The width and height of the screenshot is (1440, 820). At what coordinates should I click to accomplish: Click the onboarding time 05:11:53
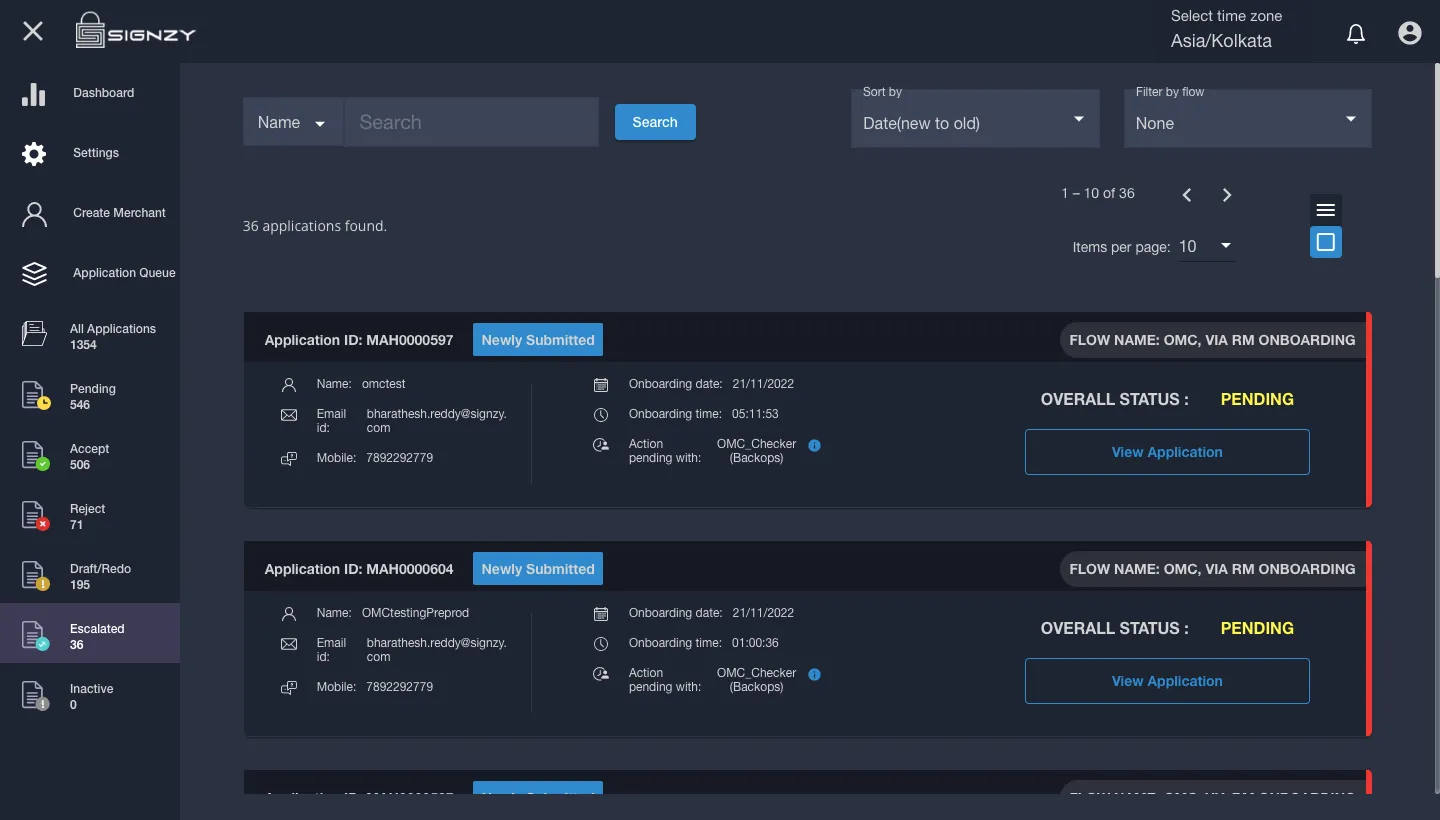click(755, 414)
